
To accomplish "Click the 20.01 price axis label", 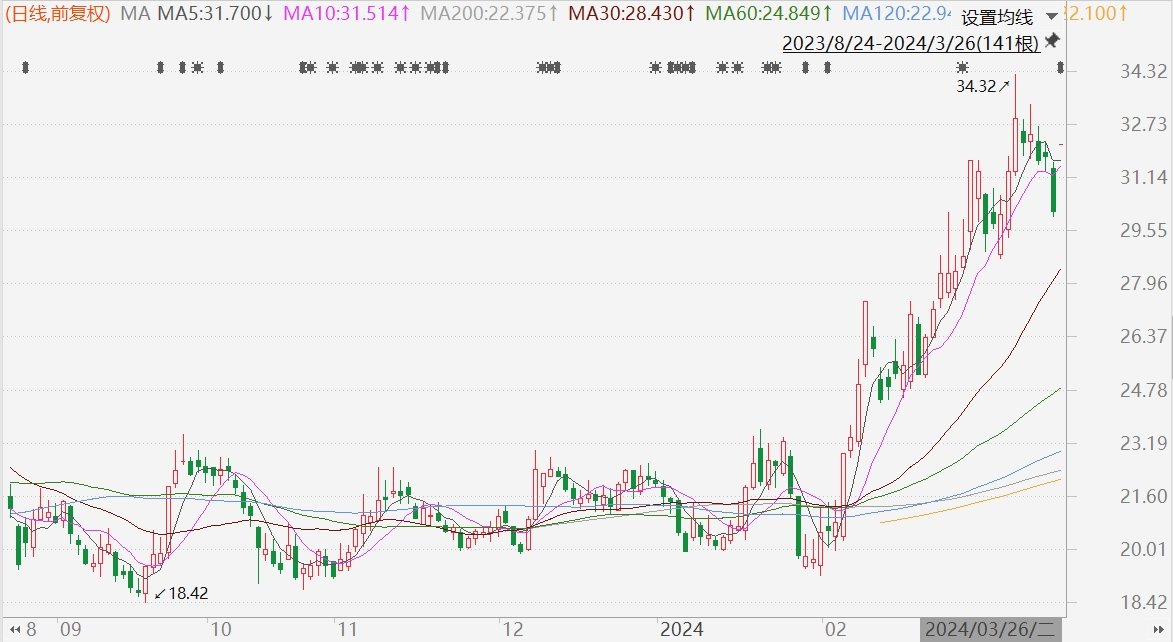I will point(1143,549).
